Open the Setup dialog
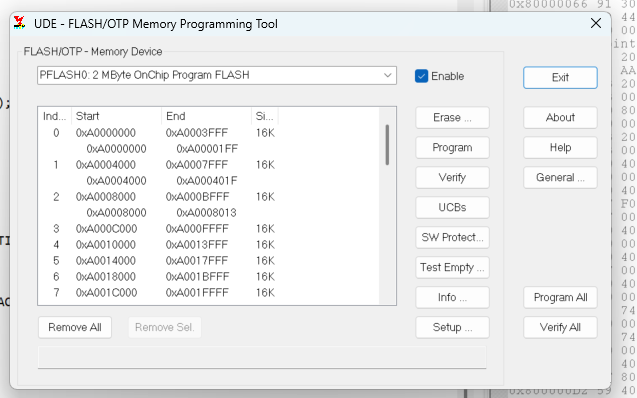The image size is (637, 398). (x=452, y=327)
